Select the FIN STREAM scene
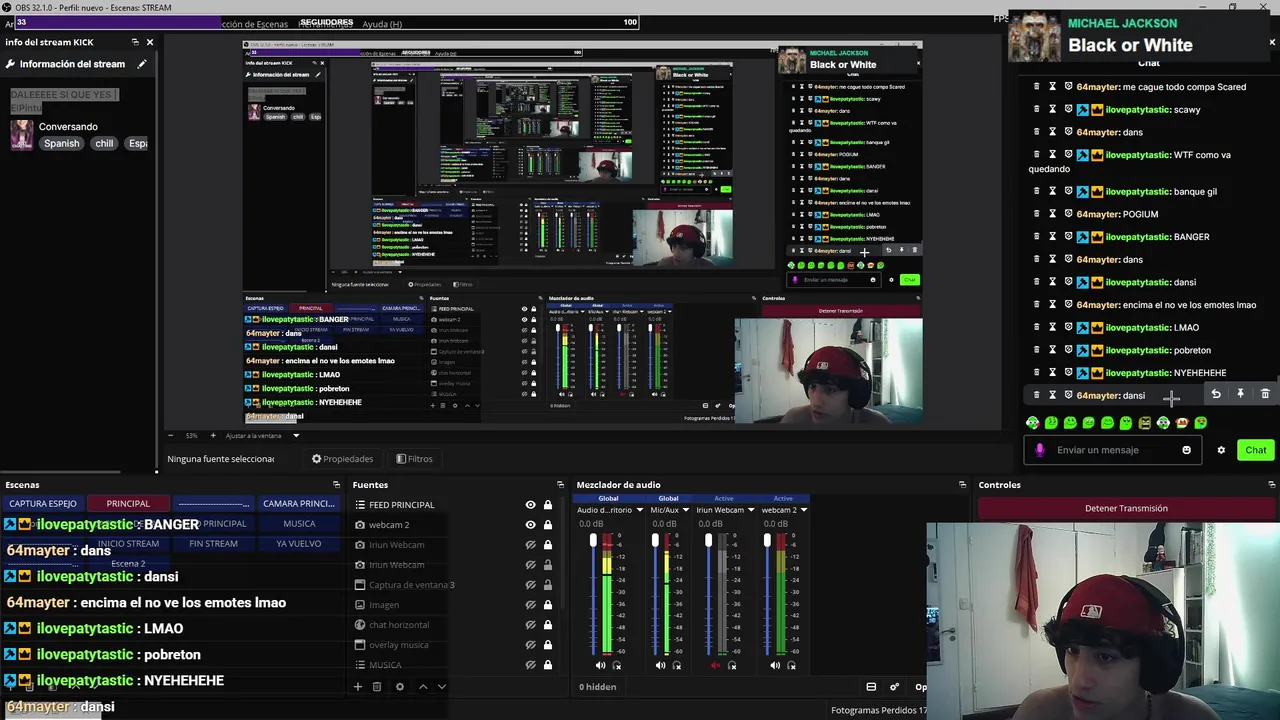The height and width of the screenshot is (720, 1280). (x=213, y=544)
